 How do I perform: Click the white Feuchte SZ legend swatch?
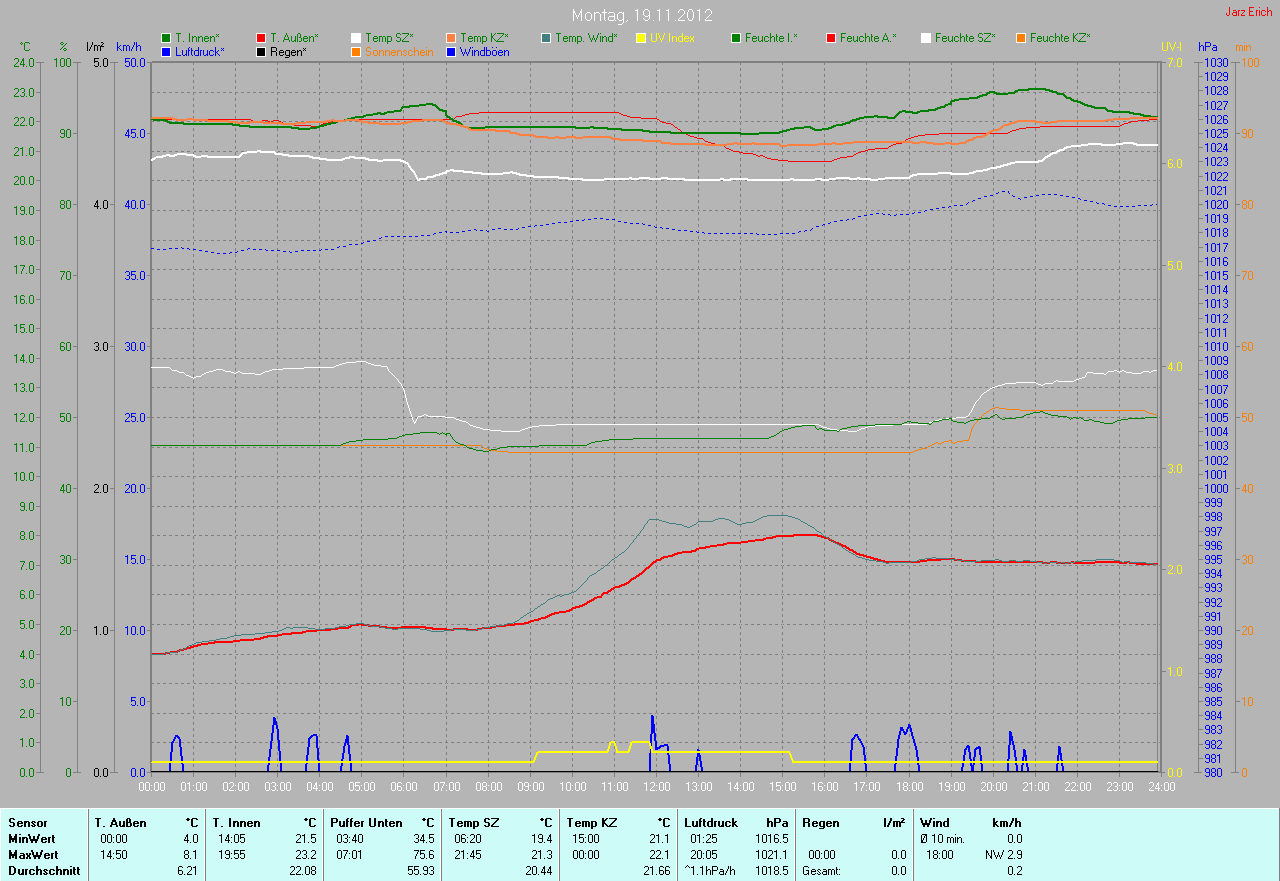pyautogui.click(x=926, y=38)
